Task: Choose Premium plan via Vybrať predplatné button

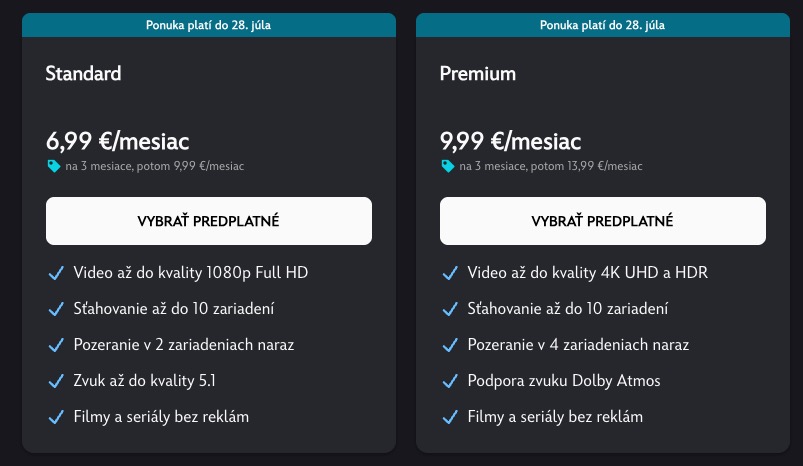Action: [x=603, y=221]
